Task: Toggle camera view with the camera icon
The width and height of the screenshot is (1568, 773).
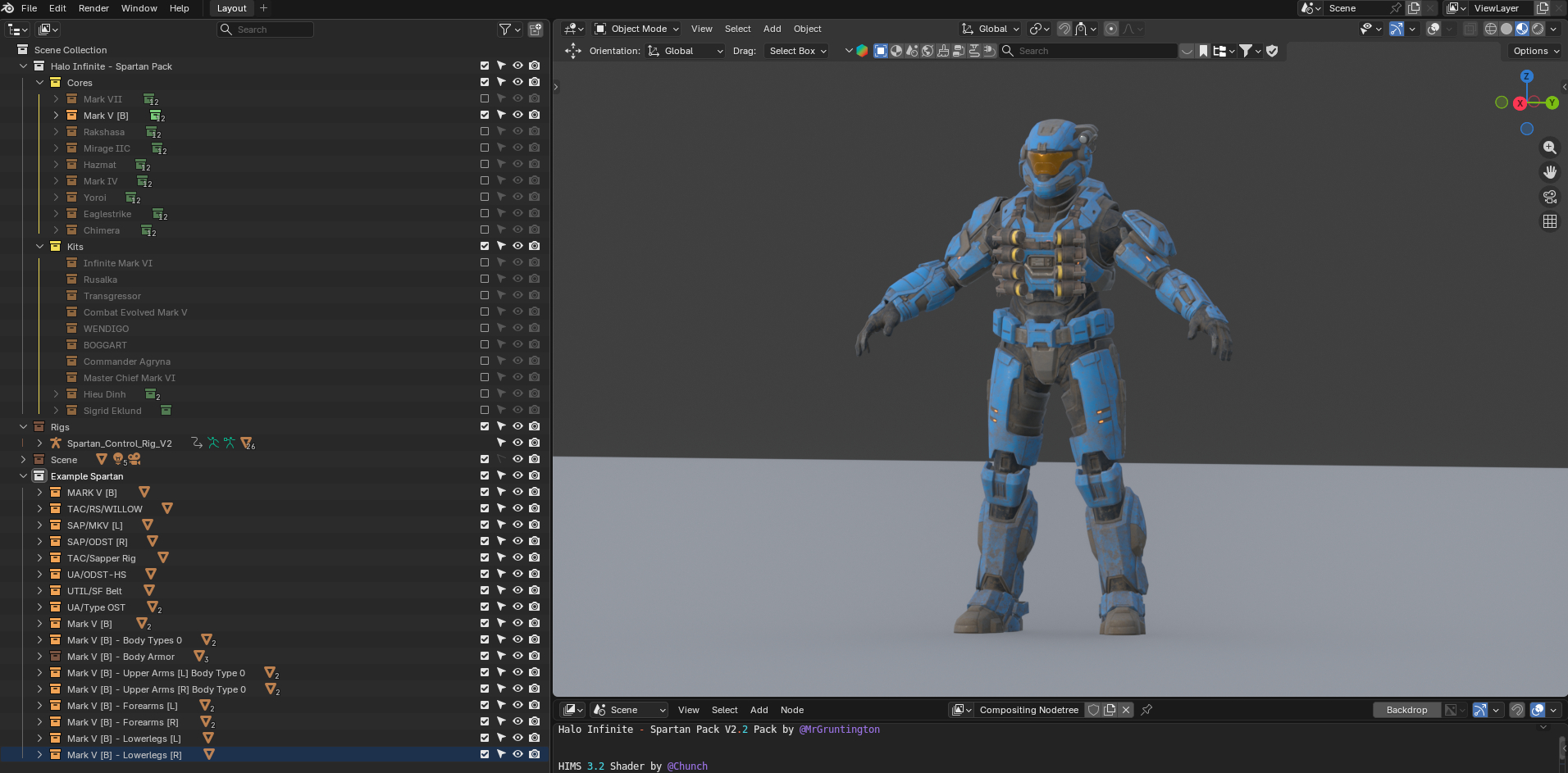Action: (1549, 197)
